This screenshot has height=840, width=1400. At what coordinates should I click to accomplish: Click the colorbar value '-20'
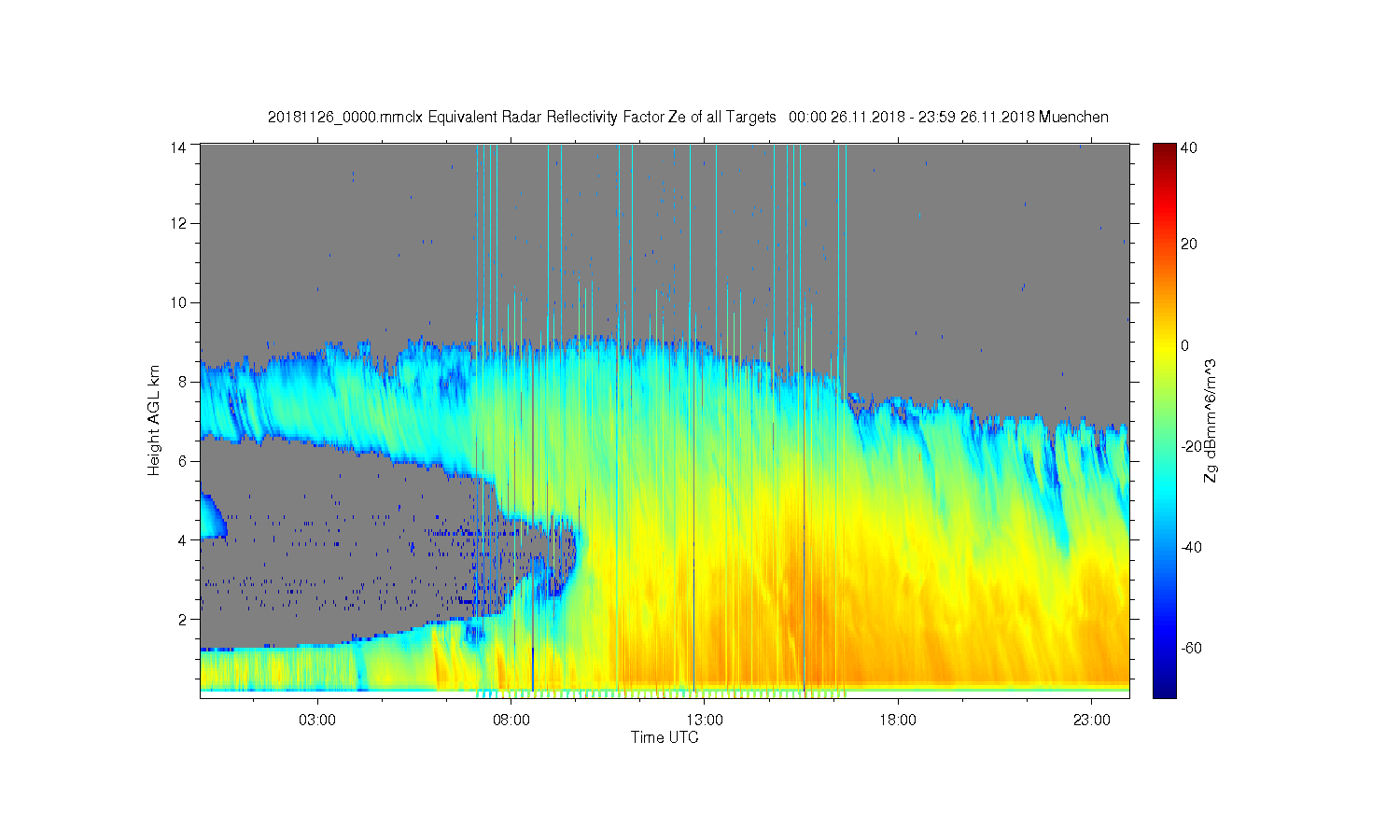point(1190,446)
